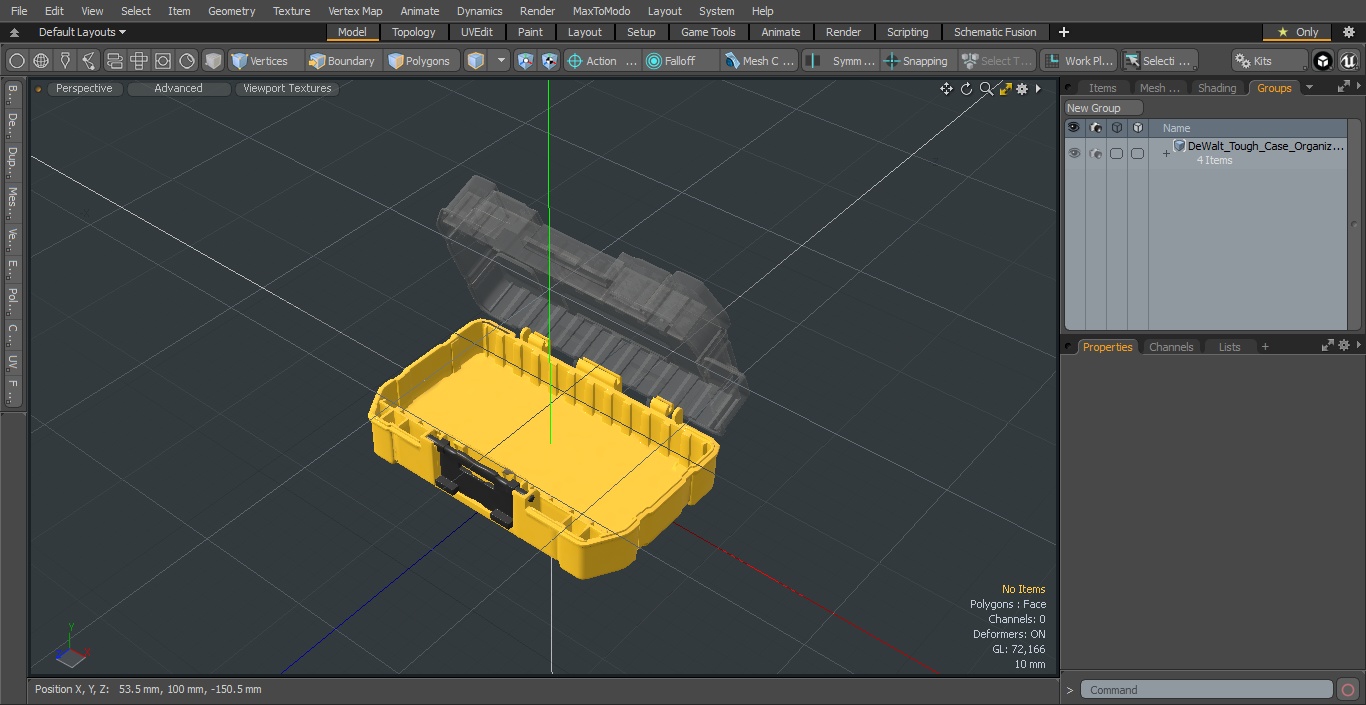Open the Falloff menu

[680, 61]
